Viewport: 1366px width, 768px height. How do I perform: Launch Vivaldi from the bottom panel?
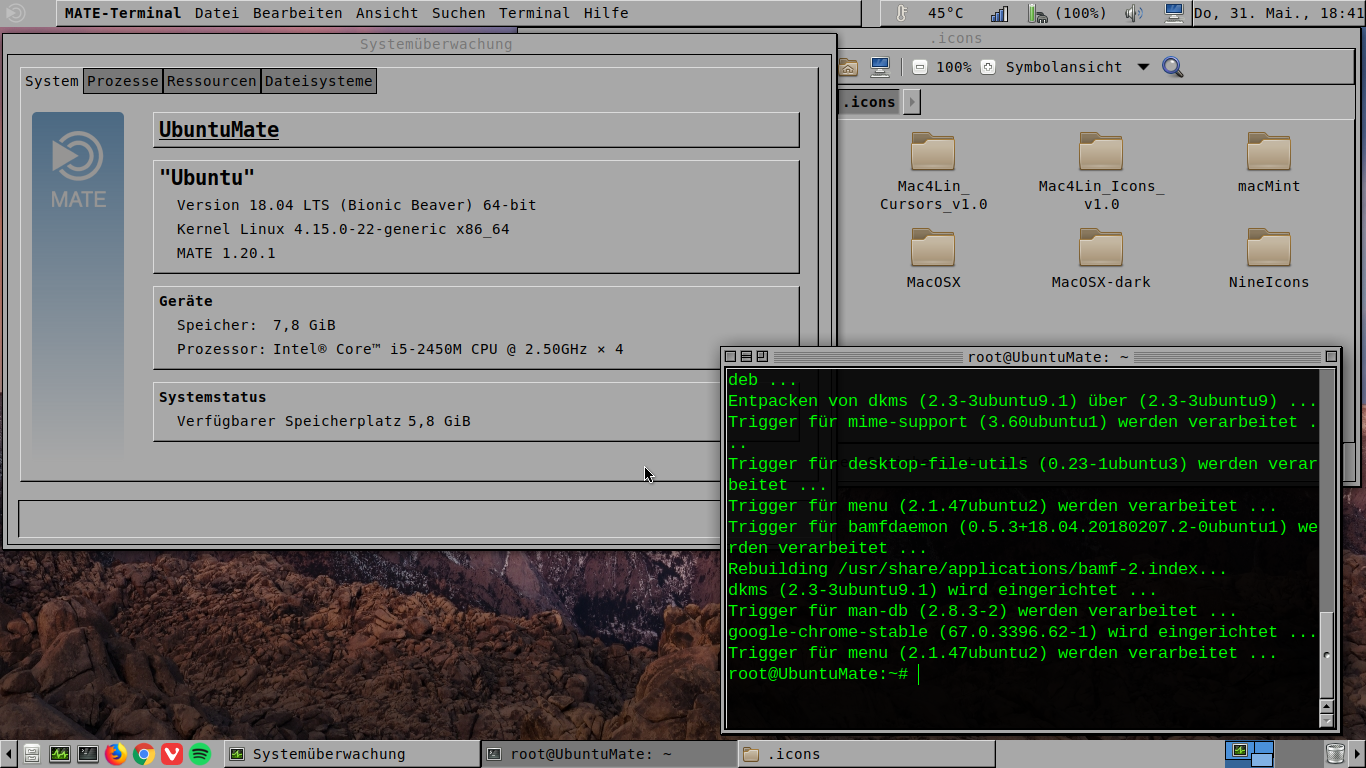click(172, 754)
